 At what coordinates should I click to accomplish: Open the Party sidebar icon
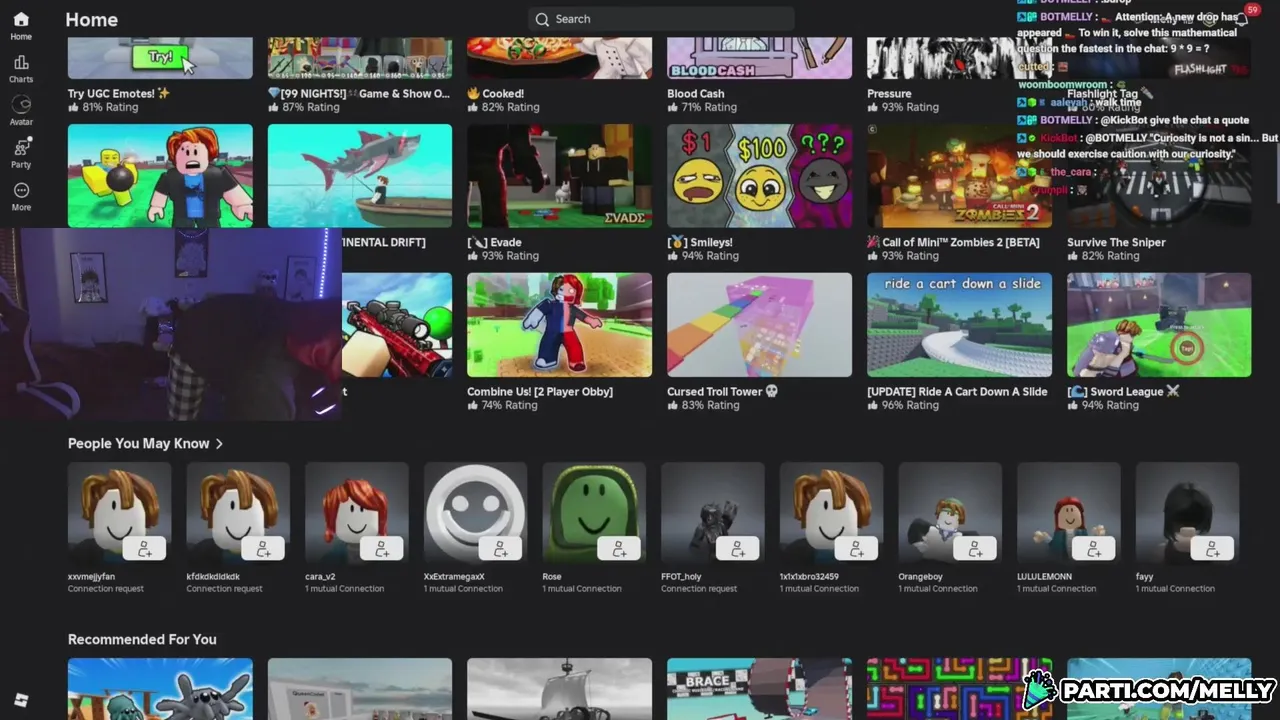(x=21, y=153)
